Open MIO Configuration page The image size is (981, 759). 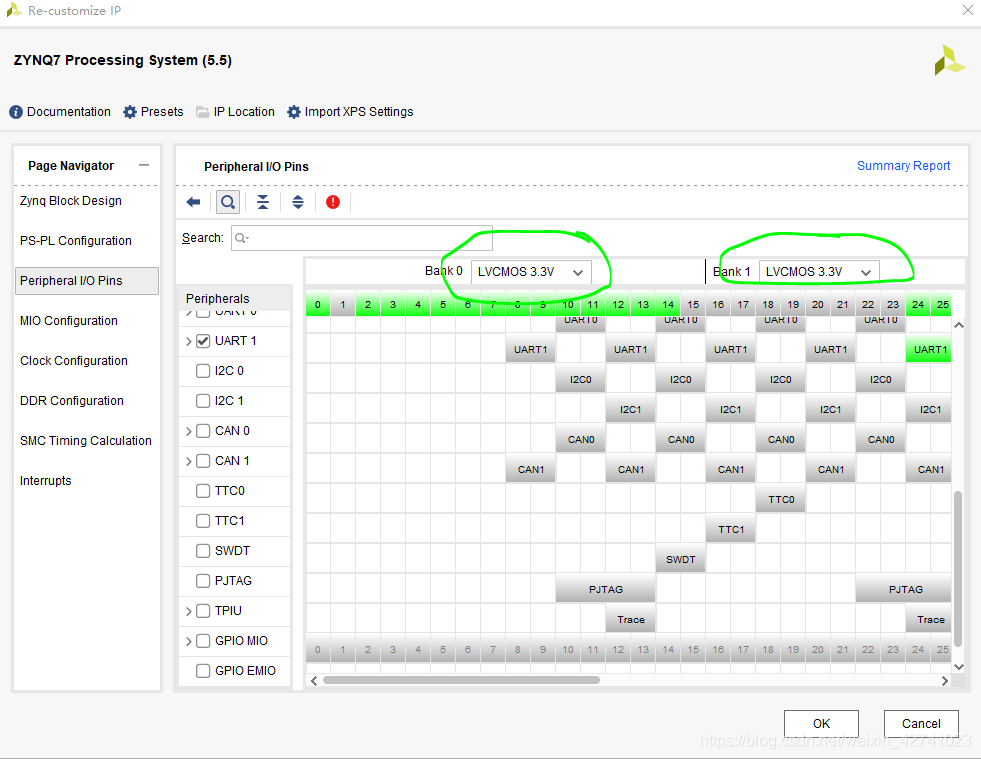[x=69, y=321]
